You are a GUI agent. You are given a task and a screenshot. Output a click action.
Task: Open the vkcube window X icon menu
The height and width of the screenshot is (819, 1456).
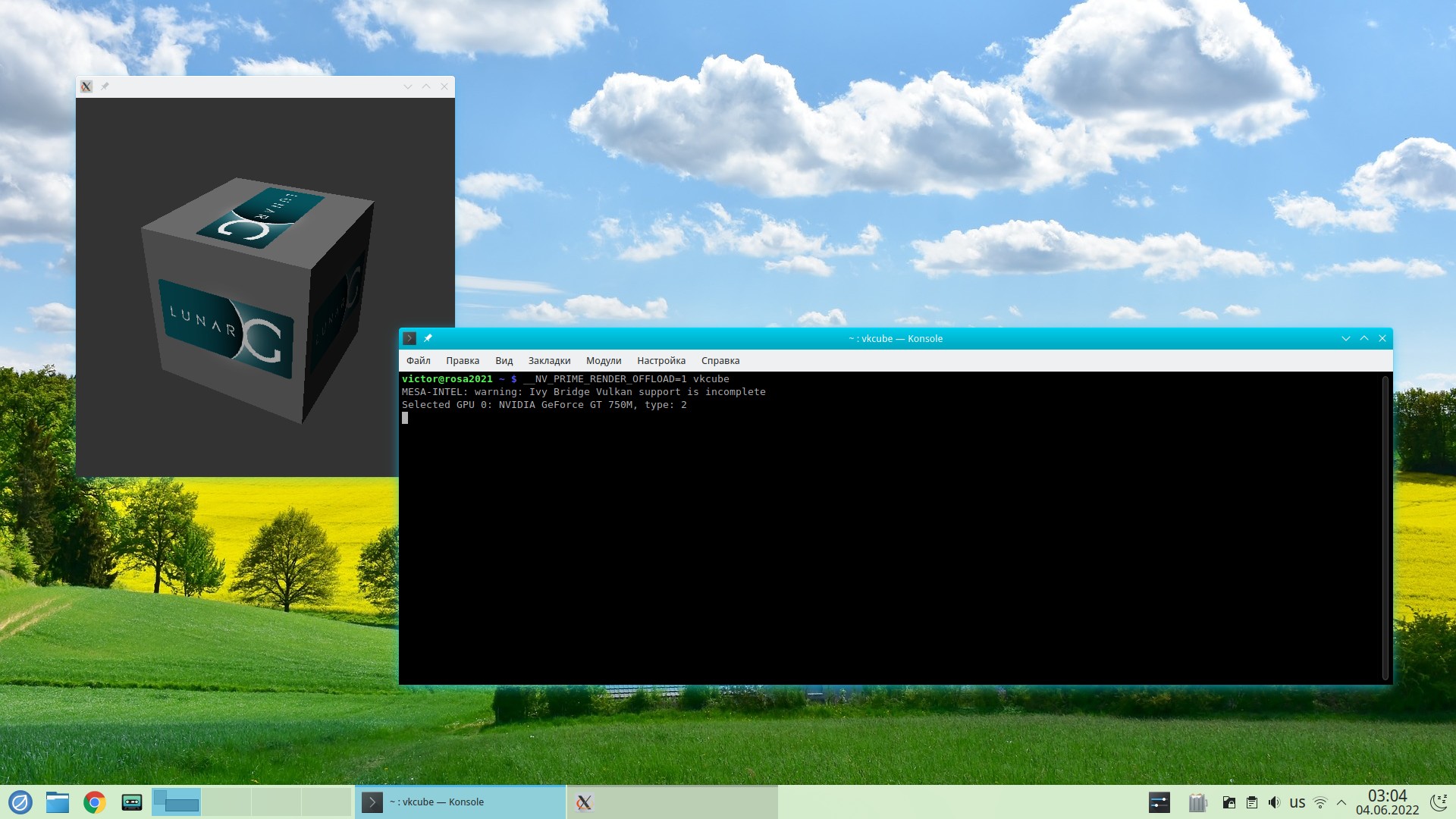pos(86,86)
